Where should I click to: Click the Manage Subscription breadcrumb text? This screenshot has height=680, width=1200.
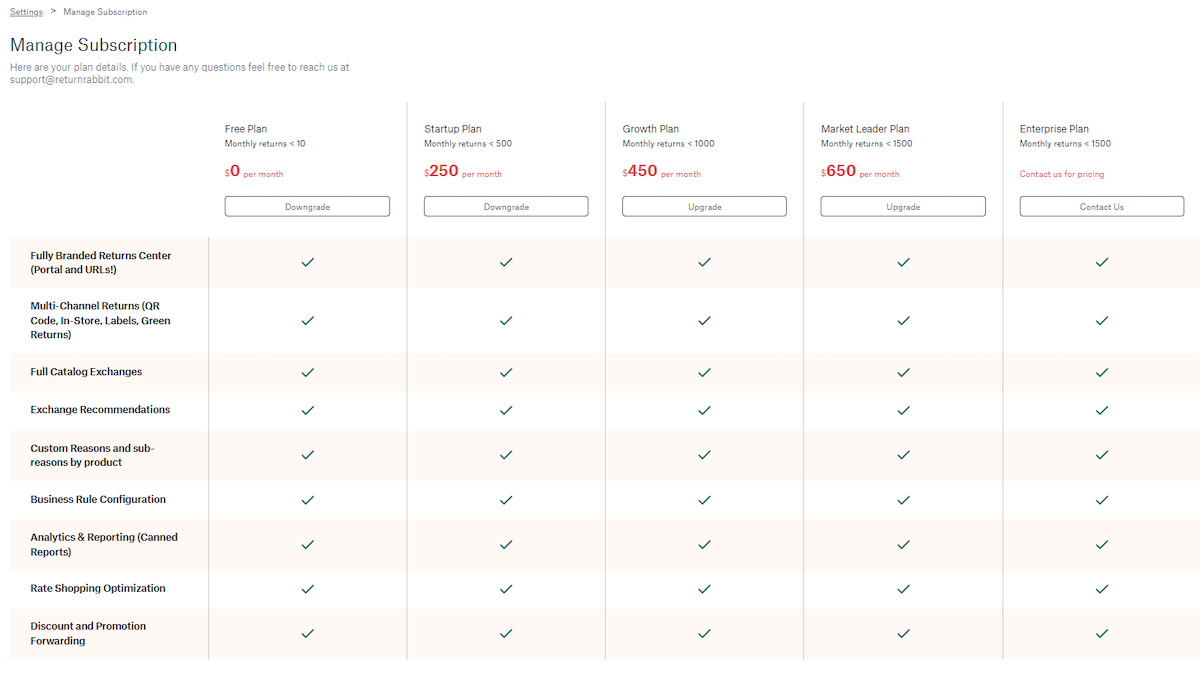[105, 12]
